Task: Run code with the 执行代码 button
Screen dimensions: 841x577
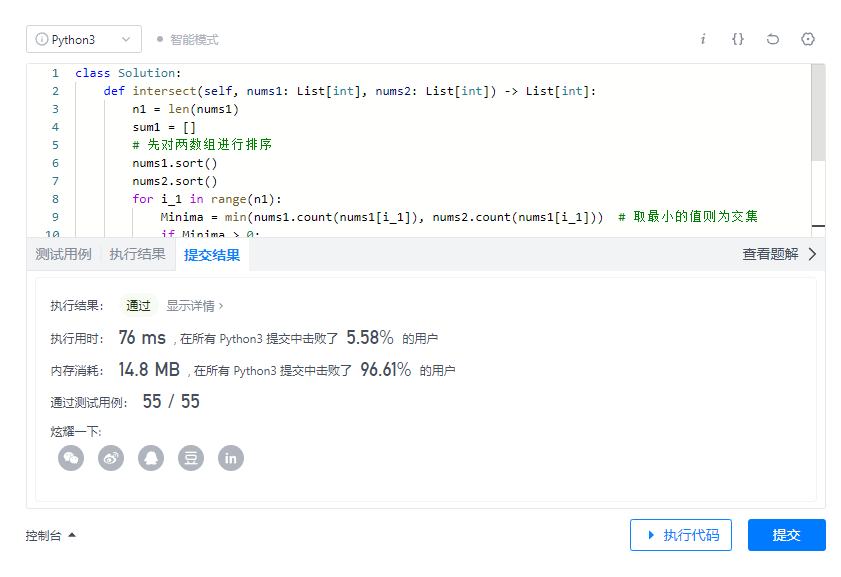Action: tap(681, 534)
